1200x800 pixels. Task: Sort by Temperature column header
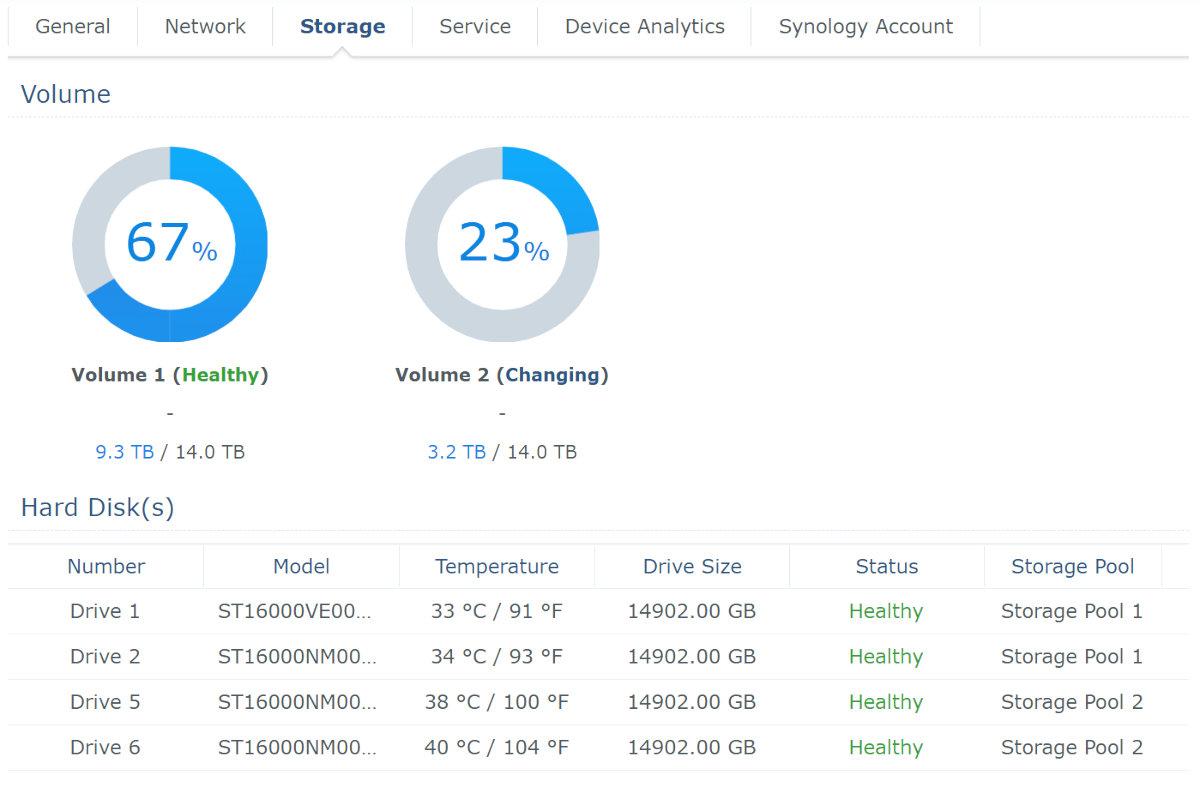pos(497,567)
